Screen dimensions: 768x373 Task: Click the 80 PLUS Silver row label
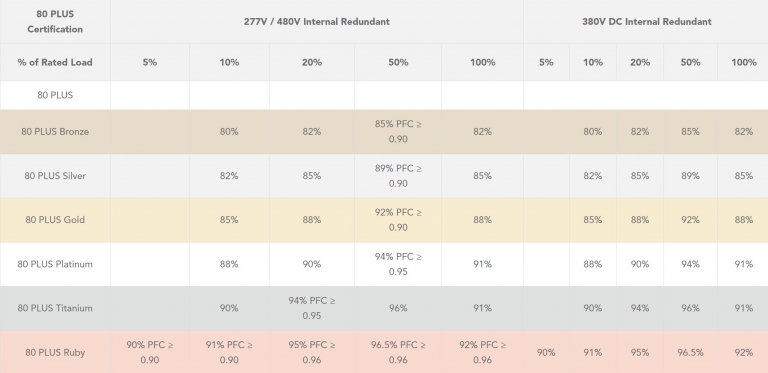coord(55,176)
